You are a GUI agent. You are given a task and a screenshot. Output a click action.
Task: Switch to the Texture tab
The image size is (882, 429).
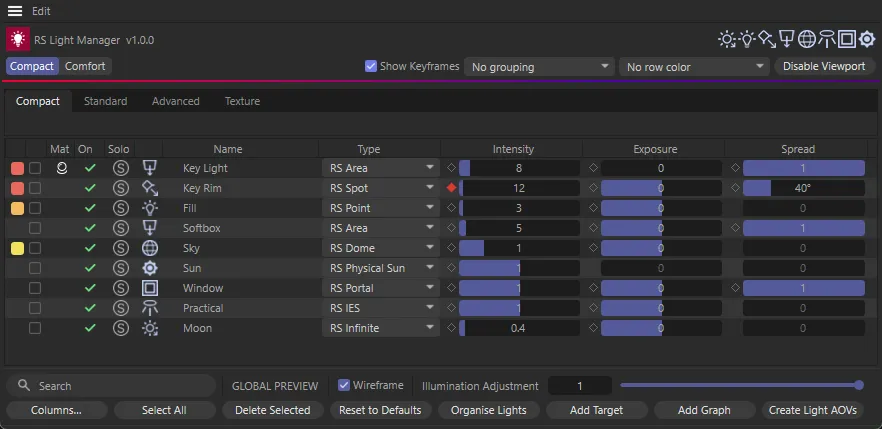tap(242, 101)
